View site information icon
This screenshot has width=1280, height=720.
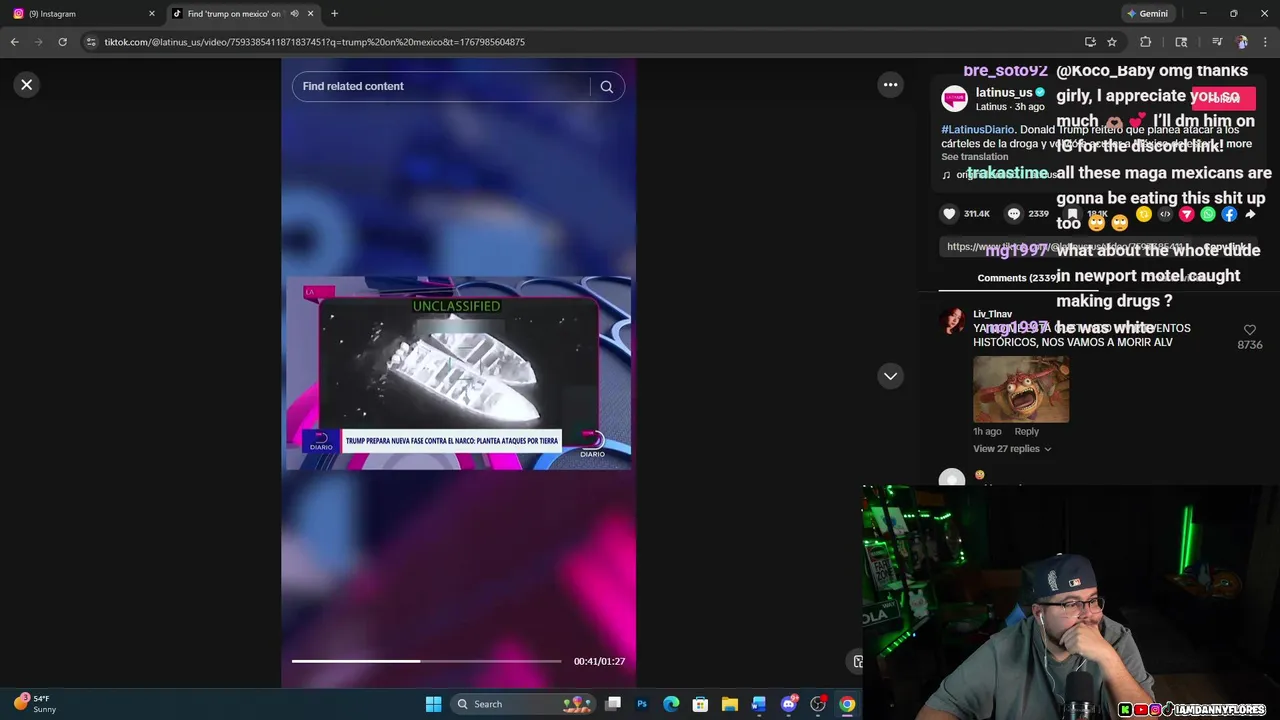[x=91, y=42]
